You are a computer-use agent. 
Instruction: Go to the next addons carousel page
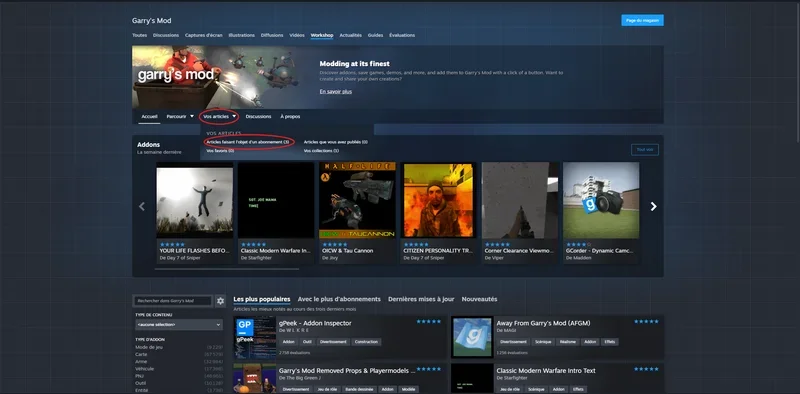(653, 206)
